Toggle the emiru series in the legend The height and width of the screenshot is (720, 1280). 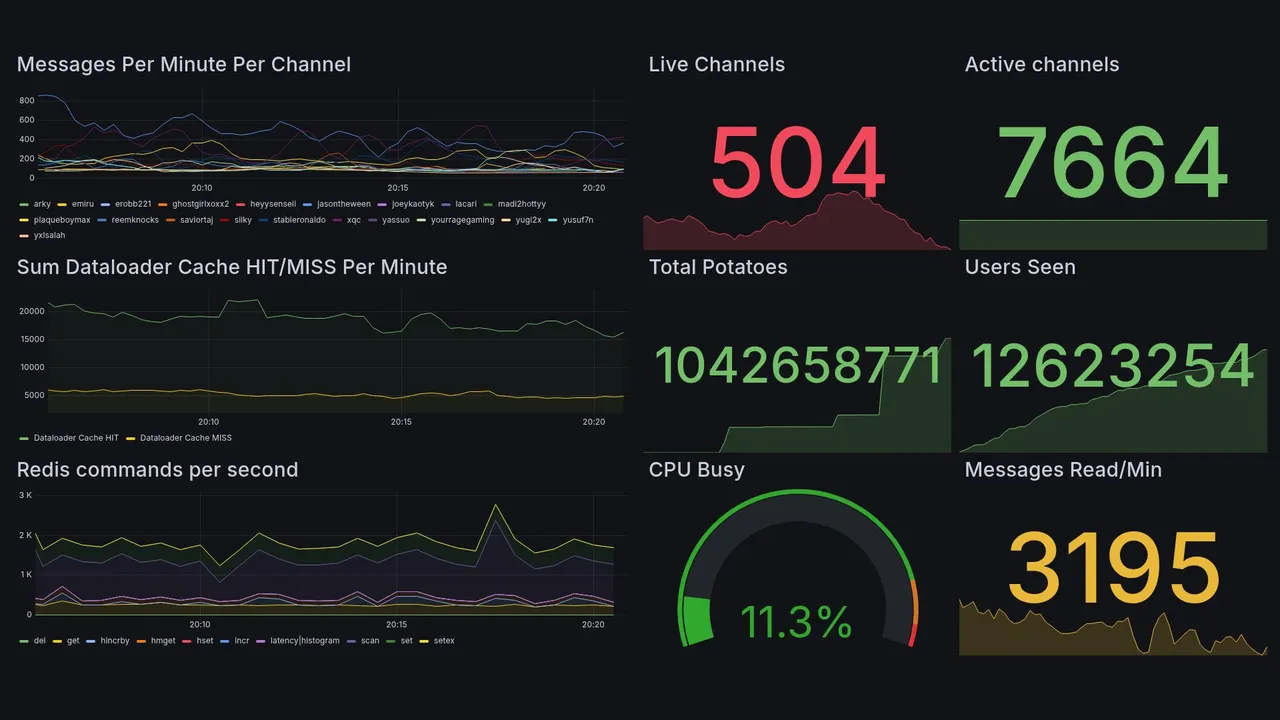75,204
